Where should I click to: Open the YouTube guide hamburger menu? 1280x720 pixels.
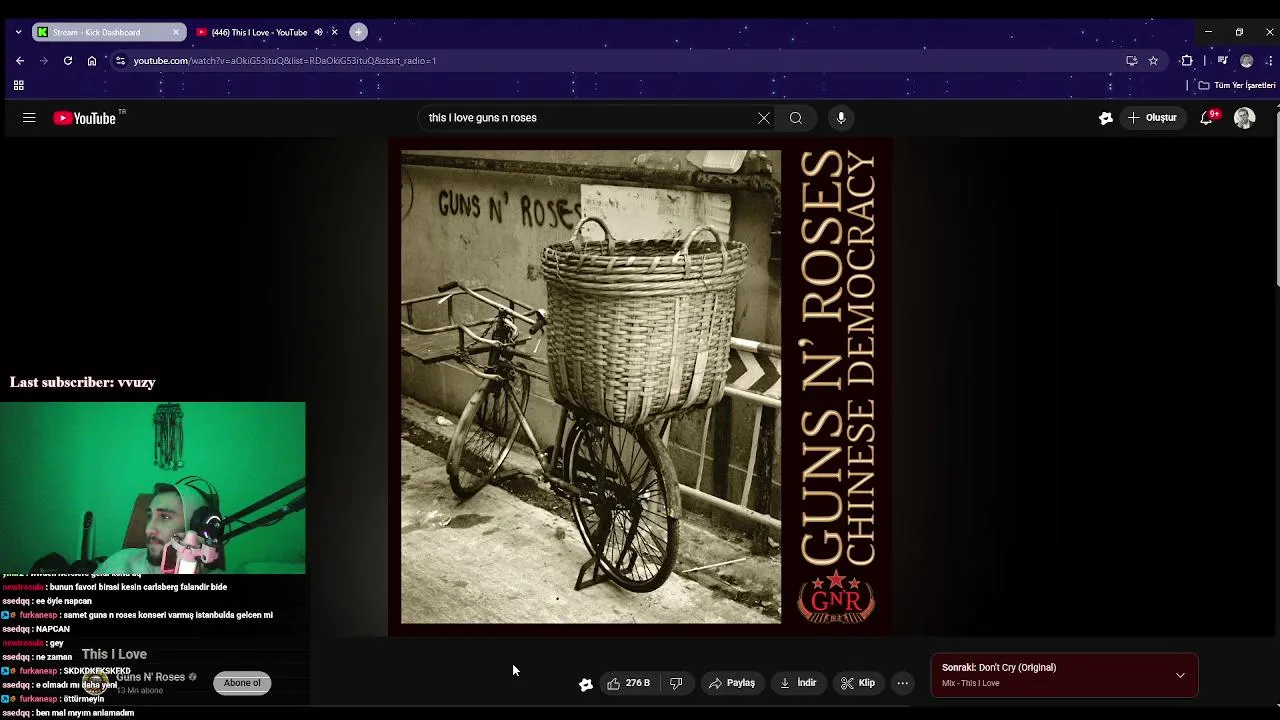click(x=29, y=118)
